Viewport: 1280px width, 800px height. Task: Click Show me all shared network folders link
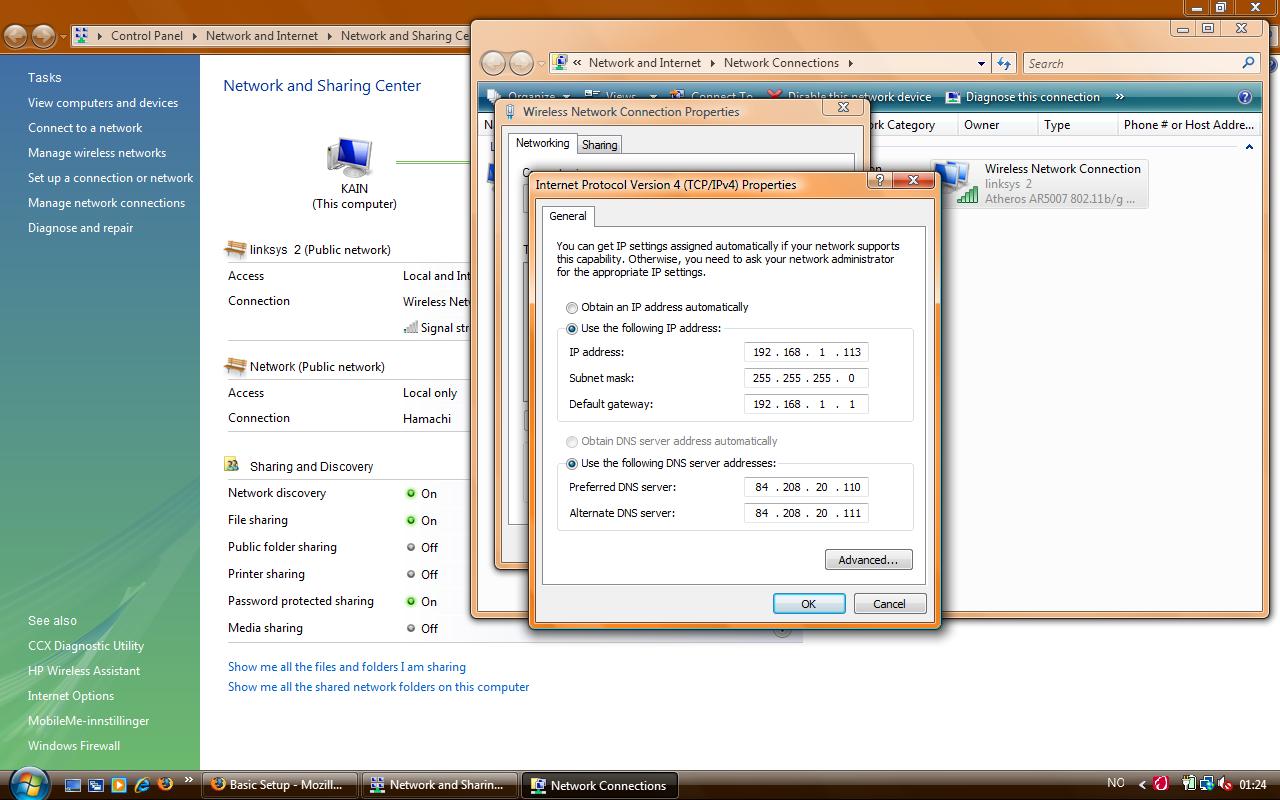click(x=379, y=687)
